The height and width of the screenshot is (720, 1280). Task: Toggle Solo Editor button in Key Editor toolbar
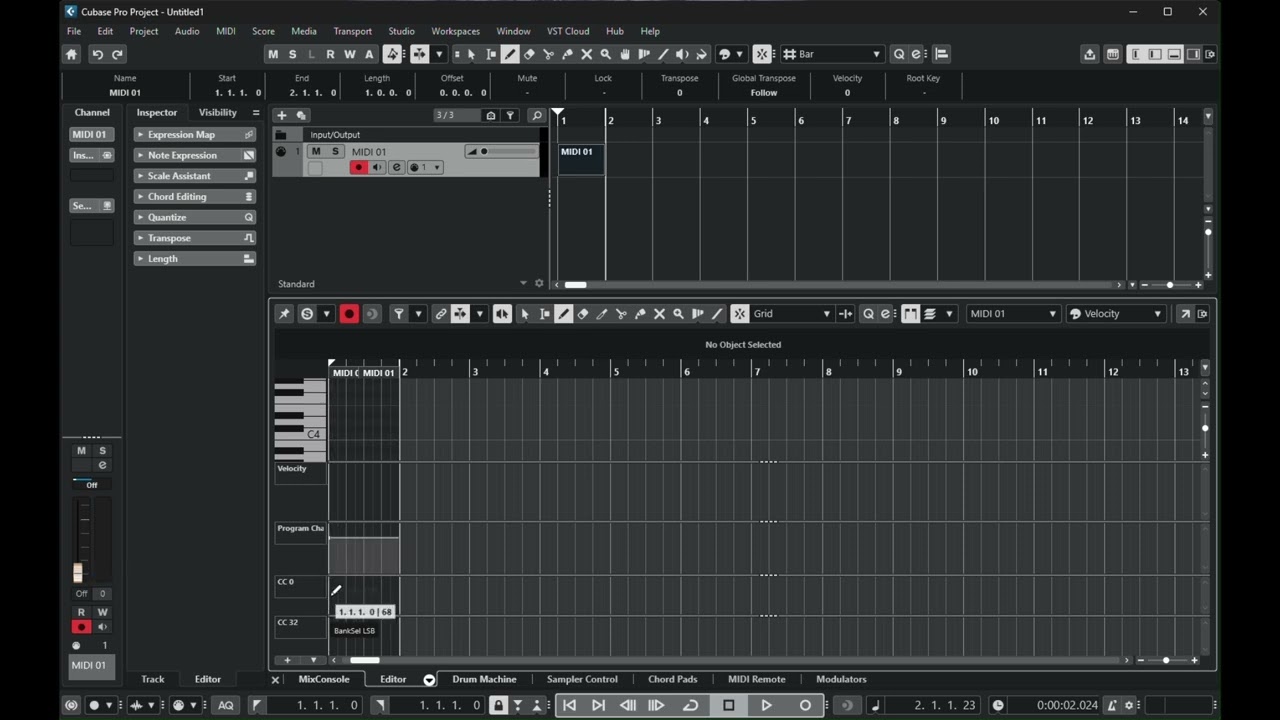coord(307,314)
